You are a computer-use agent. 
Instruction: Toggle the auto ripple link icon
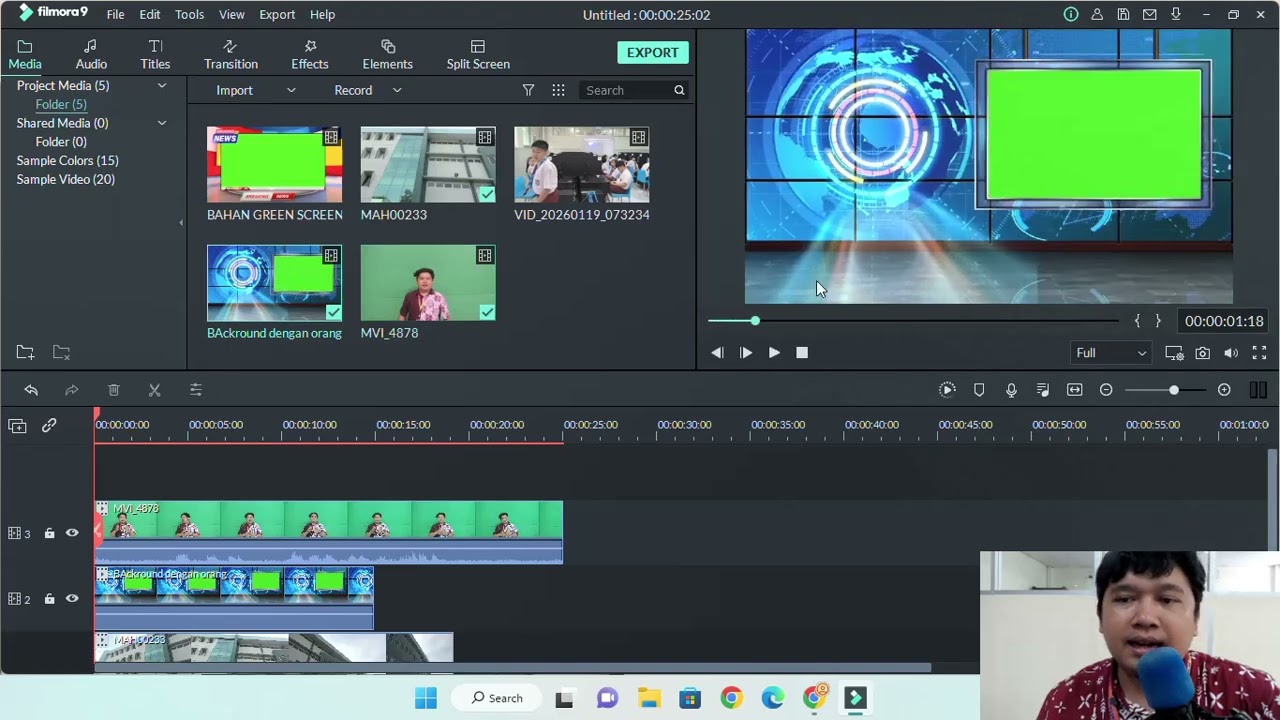tap(49, 426)
